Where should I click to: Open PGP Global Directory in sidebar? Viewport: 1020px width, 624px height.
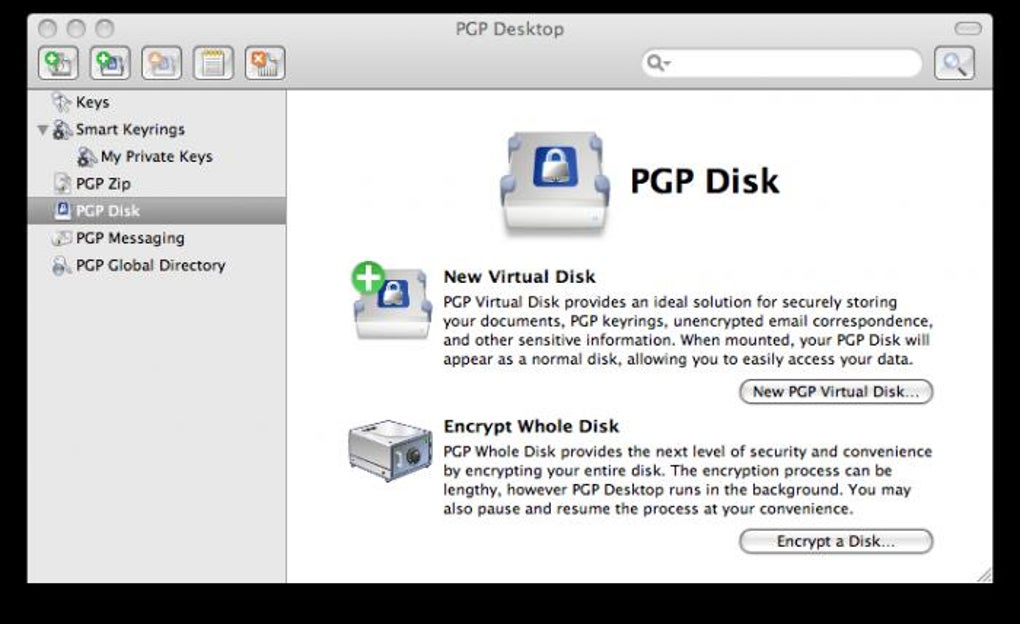coord(150,265)
